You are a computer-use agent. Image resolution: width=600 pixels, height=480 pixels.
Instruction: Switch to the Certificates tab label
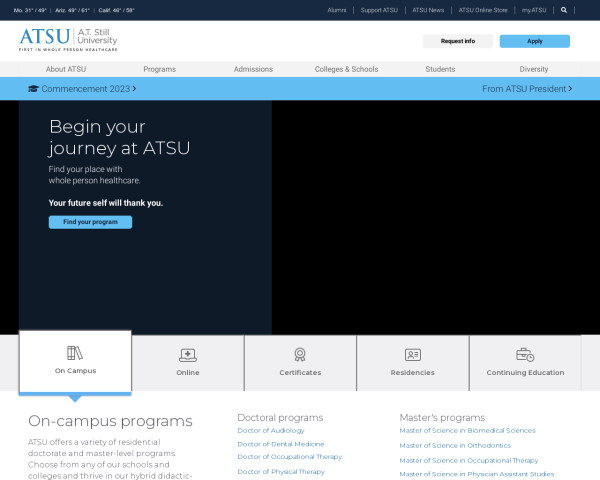pyautogui.click(x=300, y=372)
